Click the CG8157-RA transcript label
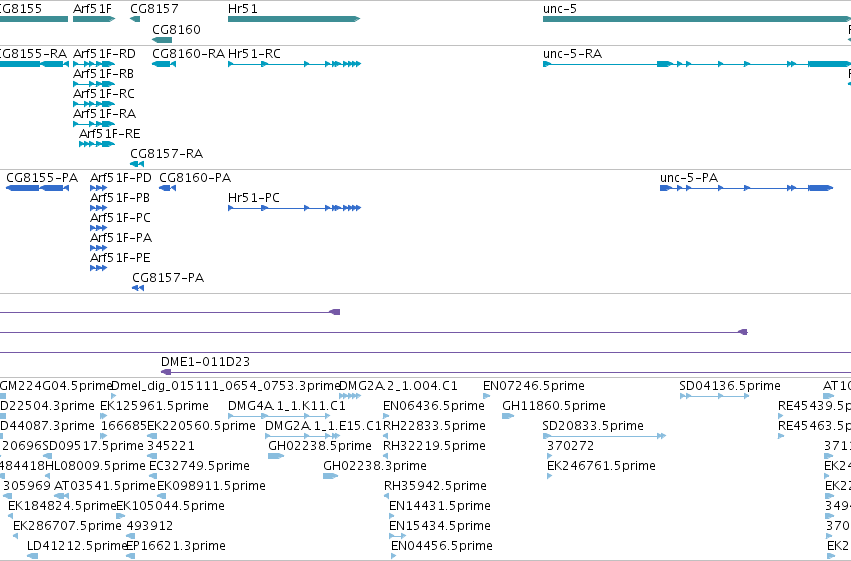This screenshot has width=851, height=561. tap(167, 154)
